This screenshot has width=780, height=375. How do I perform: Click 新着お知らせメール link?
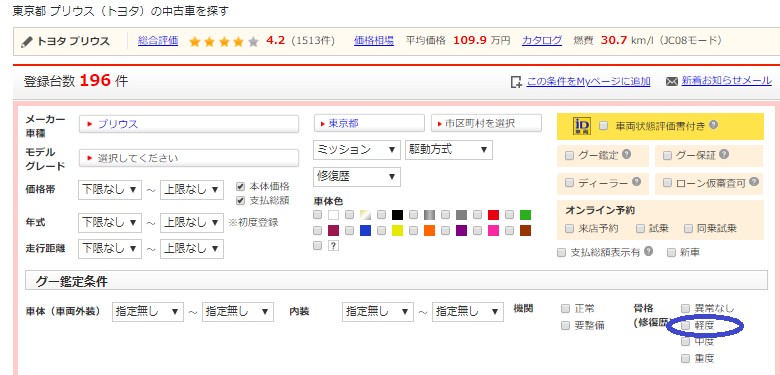(x=726, y=81)
